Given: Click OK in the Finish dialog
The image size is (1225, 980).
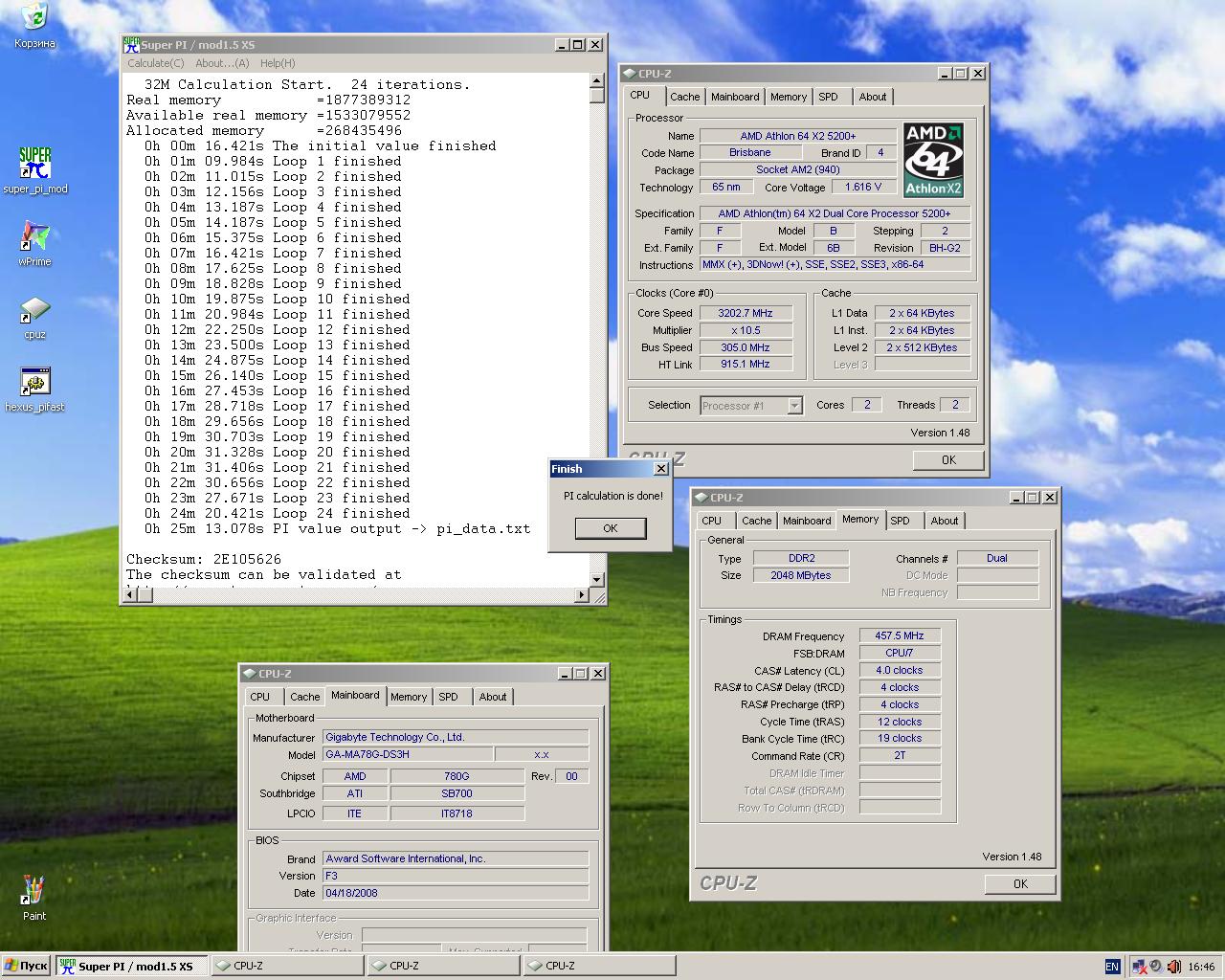Looking at the screenshot, I should point(611,528).
